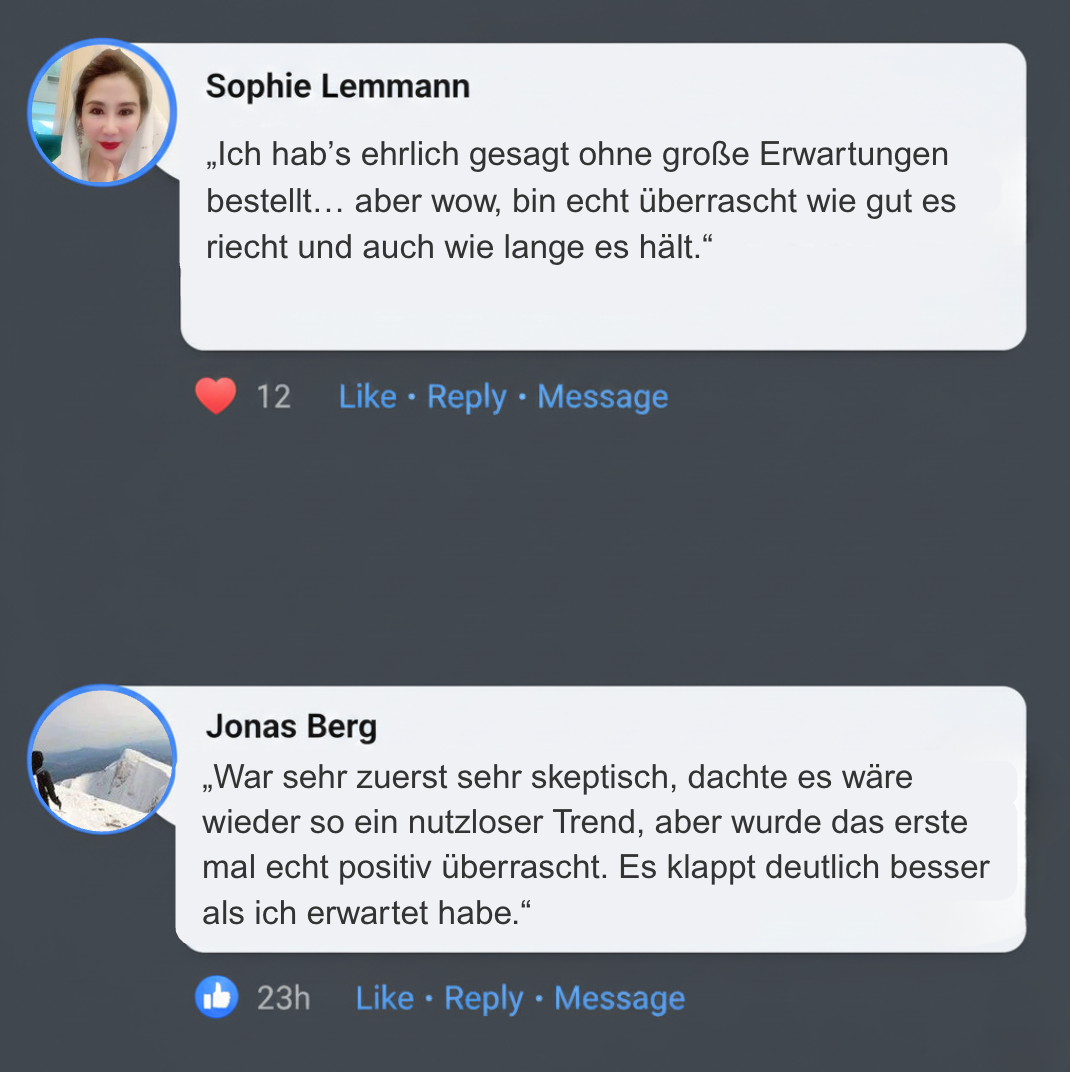
Task: Reply to Sophie Lemmann's comment
Action: [466, 397]
